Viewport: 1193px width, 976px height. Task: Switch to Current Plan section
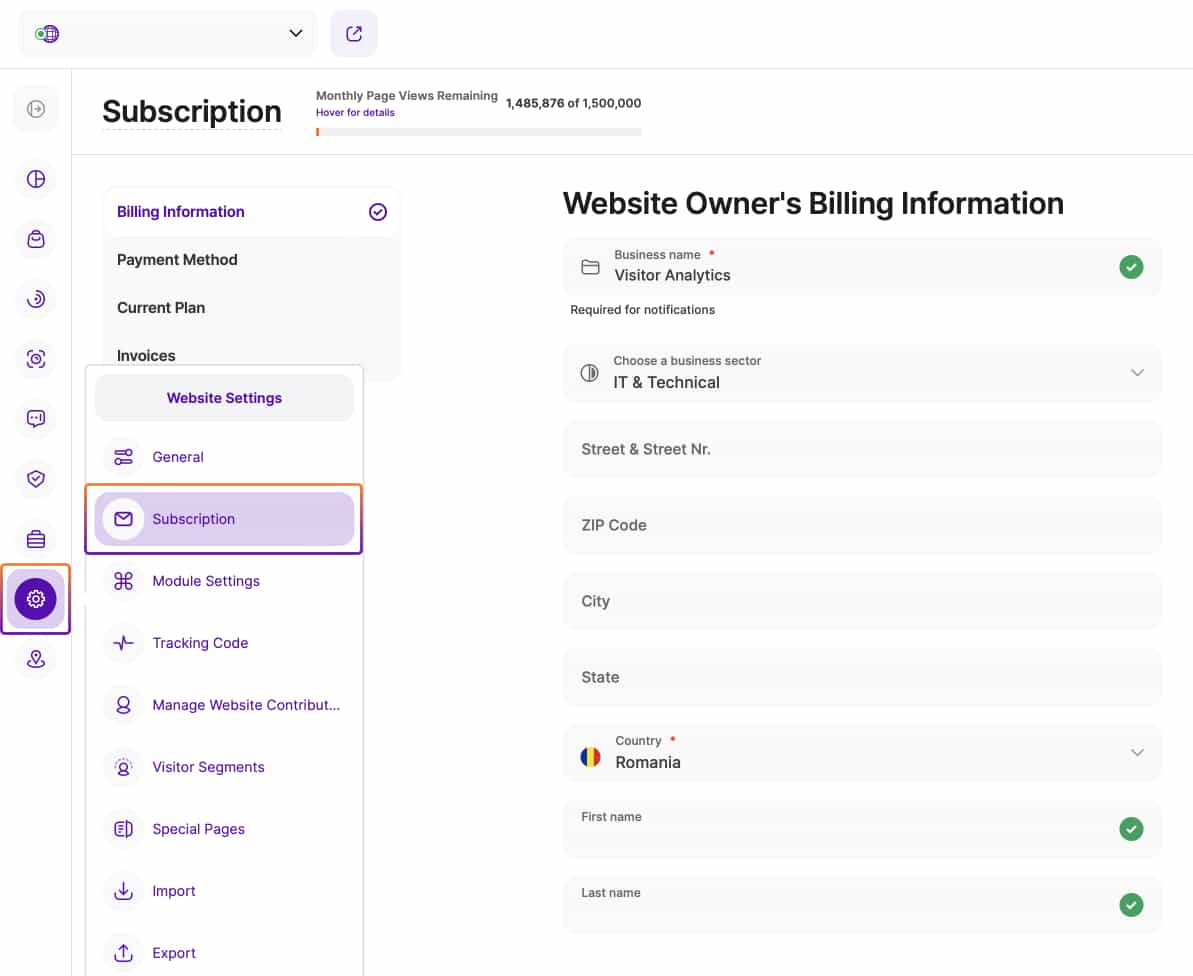(x=161, y=308)
